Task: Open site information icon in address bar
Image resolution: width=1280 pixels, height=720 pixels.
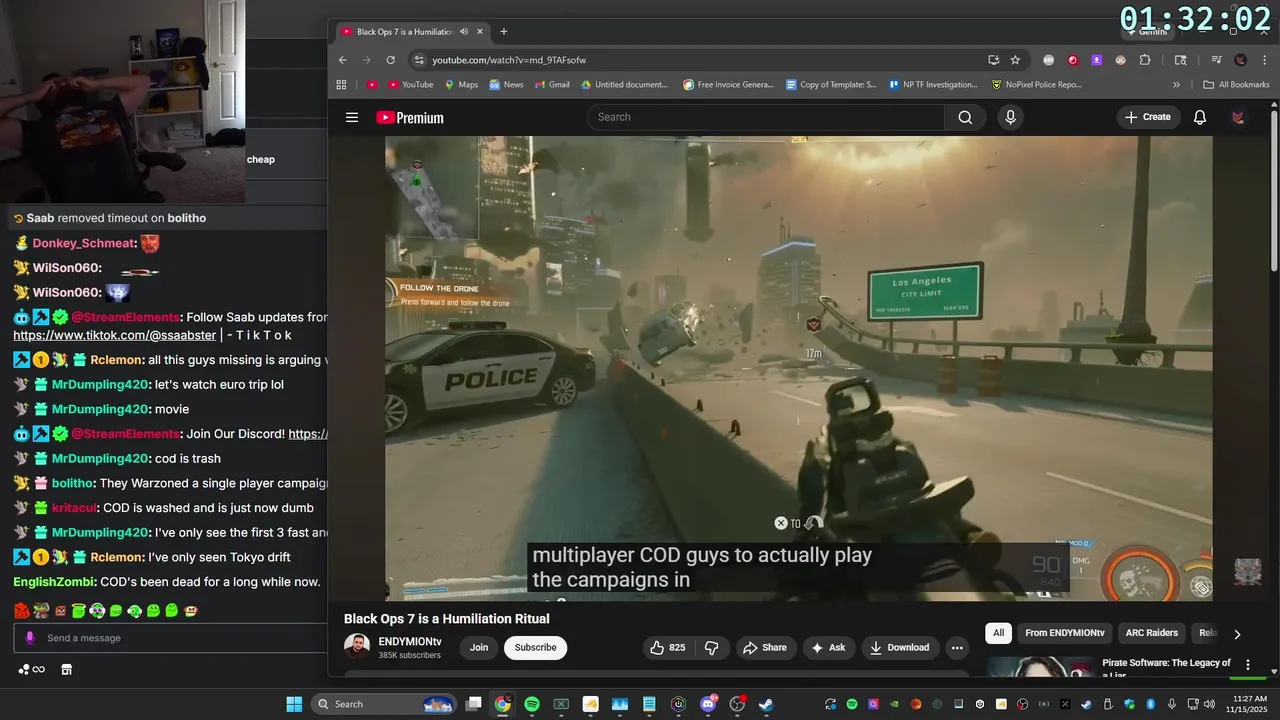Action: point(419,60)
